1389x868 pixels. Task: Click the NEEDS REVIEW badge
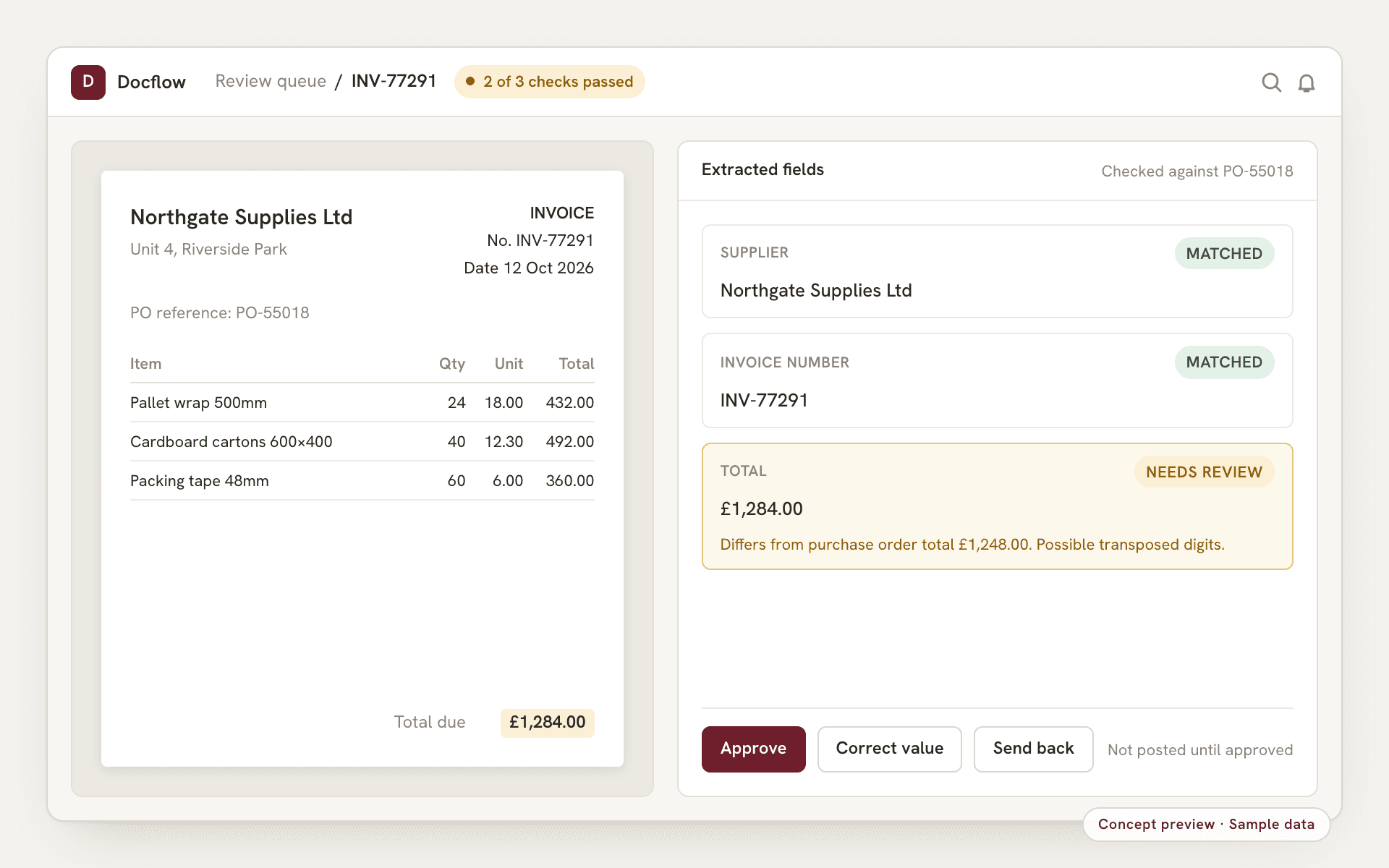point(1204,472)
